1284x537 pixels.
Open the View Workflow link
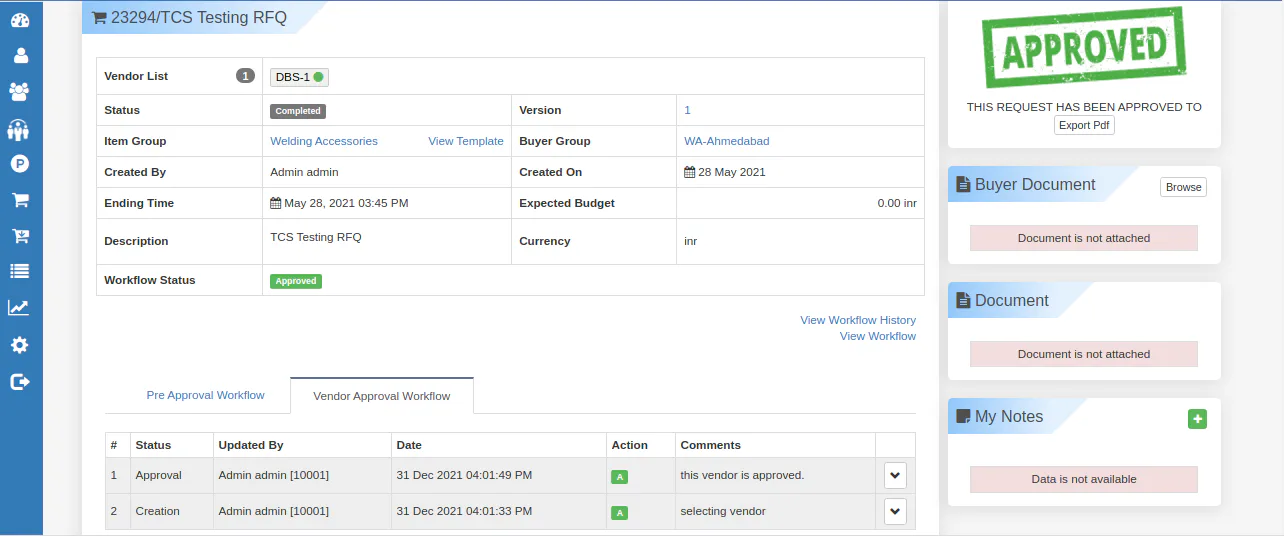click(878, 336)
